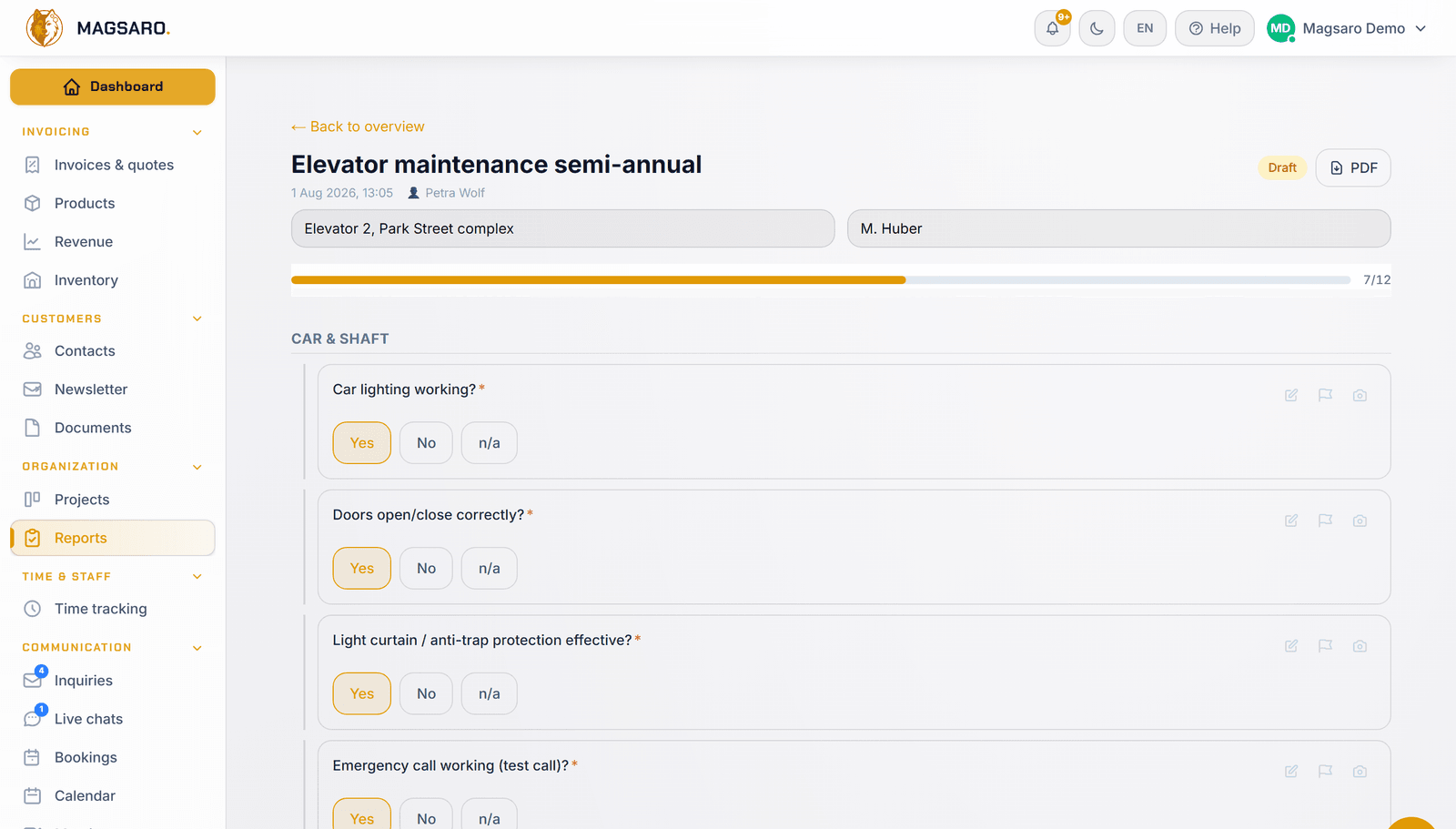Attach photo to Emergency call question
This screenshot has height=829, width=1456.
tap(1360, 772)
